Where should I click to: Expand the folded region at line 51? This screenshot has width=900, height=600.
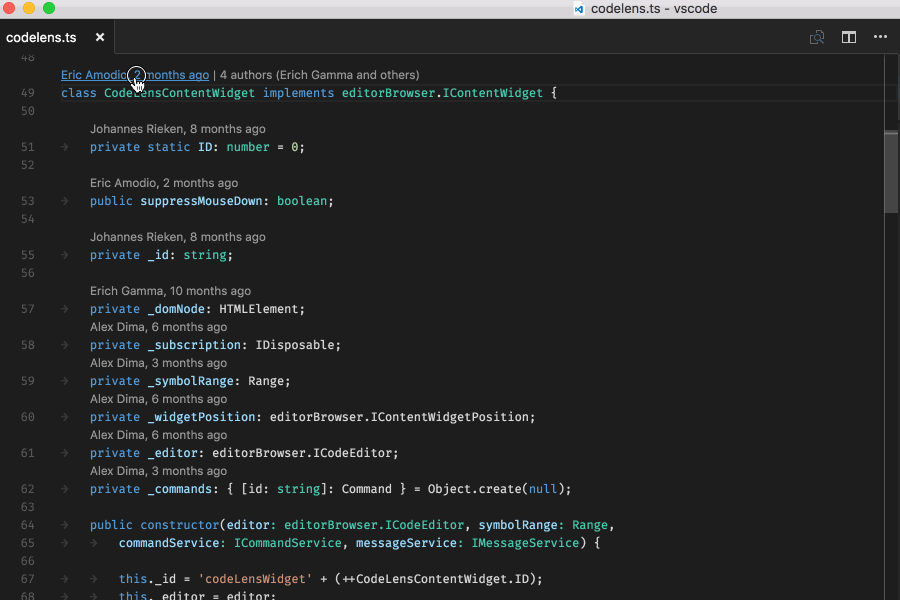[x=63, y=146]
